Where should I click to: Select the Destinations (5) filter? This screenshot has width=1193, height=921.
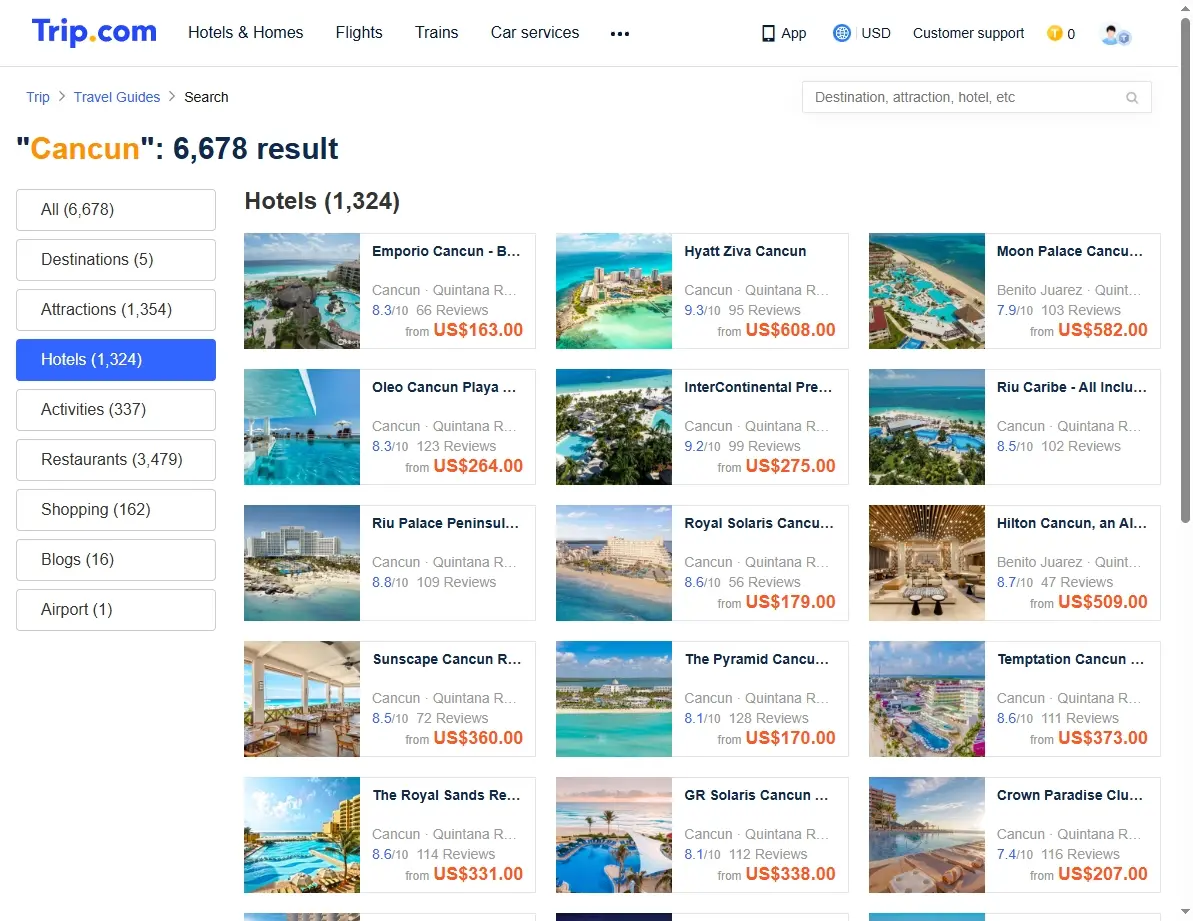[116, 259]
